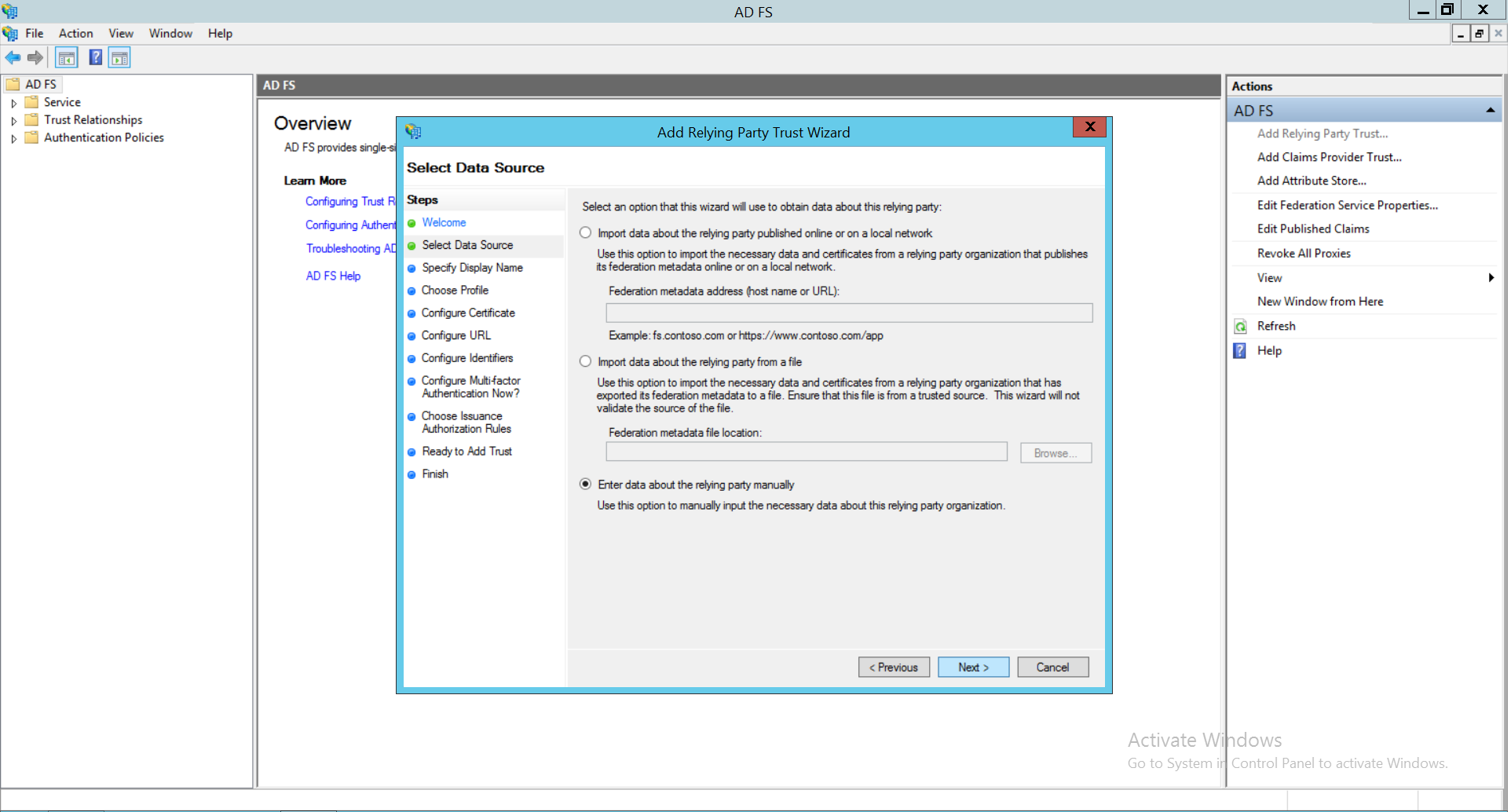
Task: Expand the Service node in the tree
Action: (13, 102)
